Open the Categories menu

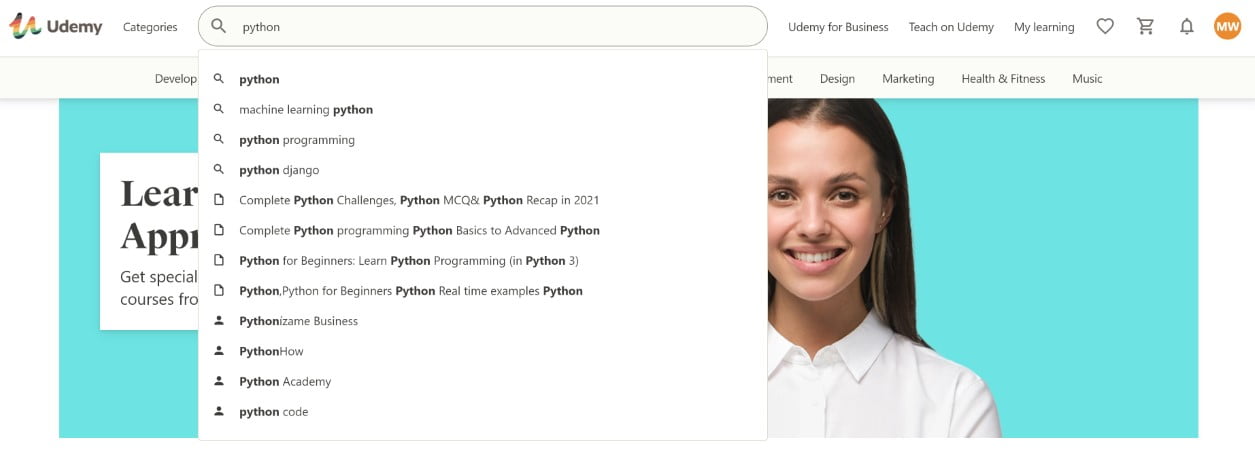(x=150, y=27)
